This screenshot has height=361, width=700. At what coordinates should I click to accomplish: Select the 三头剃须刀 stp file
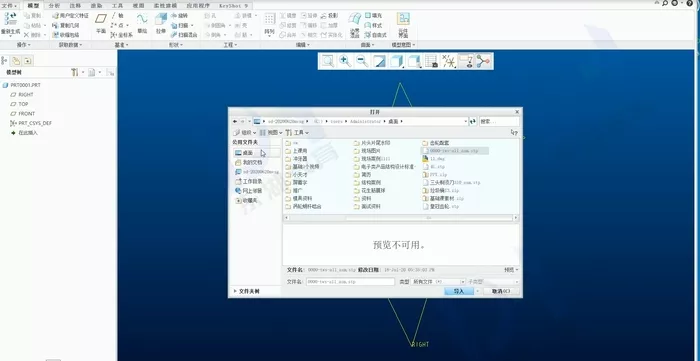(x=452, y=183)
